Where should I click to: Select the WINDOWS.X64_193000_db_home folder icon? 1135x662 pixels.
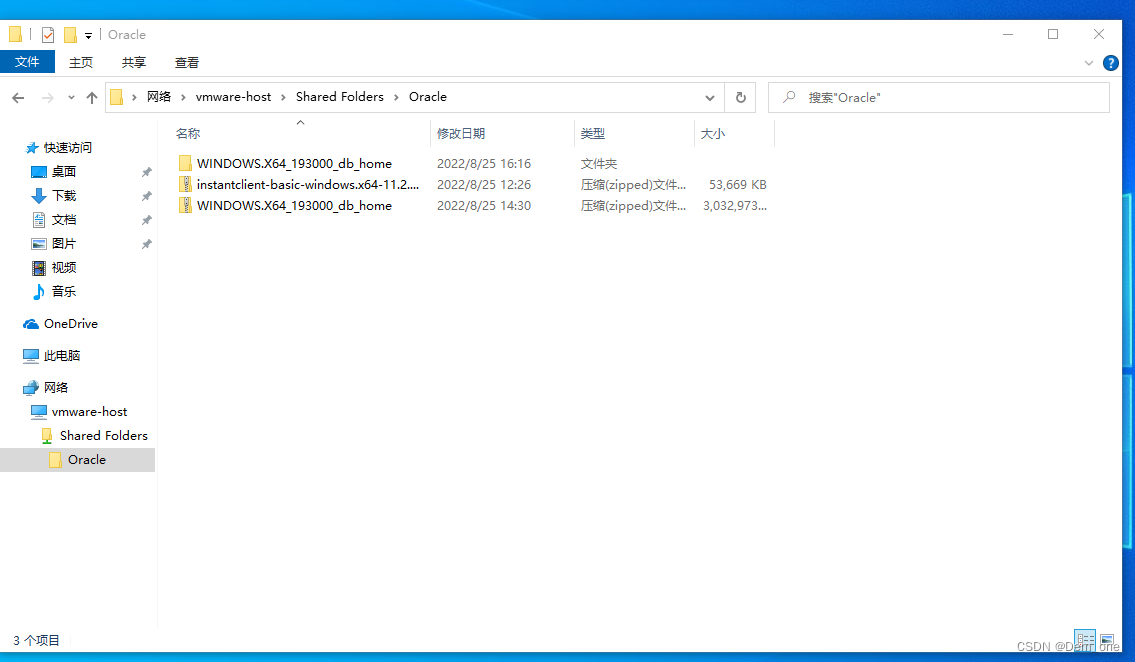(x=185, y=164)
